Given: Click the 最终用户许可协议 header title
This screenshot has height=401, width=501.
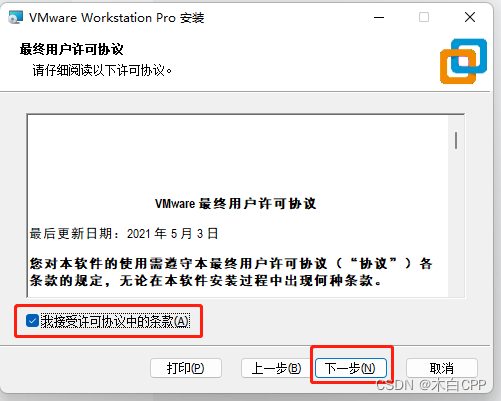Looking at the screenshot, I should tap(72, 49).
